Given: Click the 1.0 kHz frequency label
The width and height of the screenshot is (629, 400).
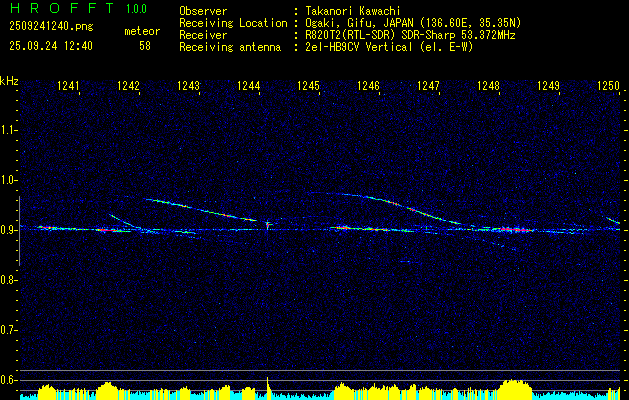Looking at the screenshot, I should [x=7, y=180].
